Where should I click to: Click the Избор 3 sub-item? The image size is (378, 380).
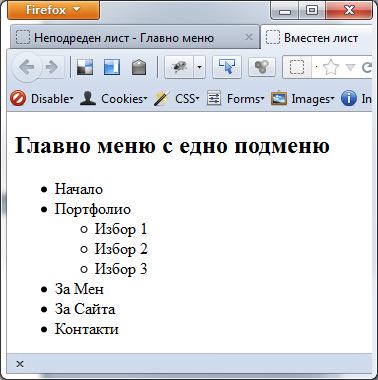[x=121, y=269]
